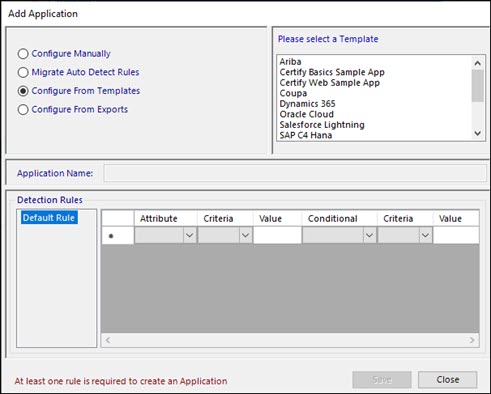The width and height of the screenshot is (491, 394).
Task: Click the template list scroll up arrow
Action: point(478,63)
